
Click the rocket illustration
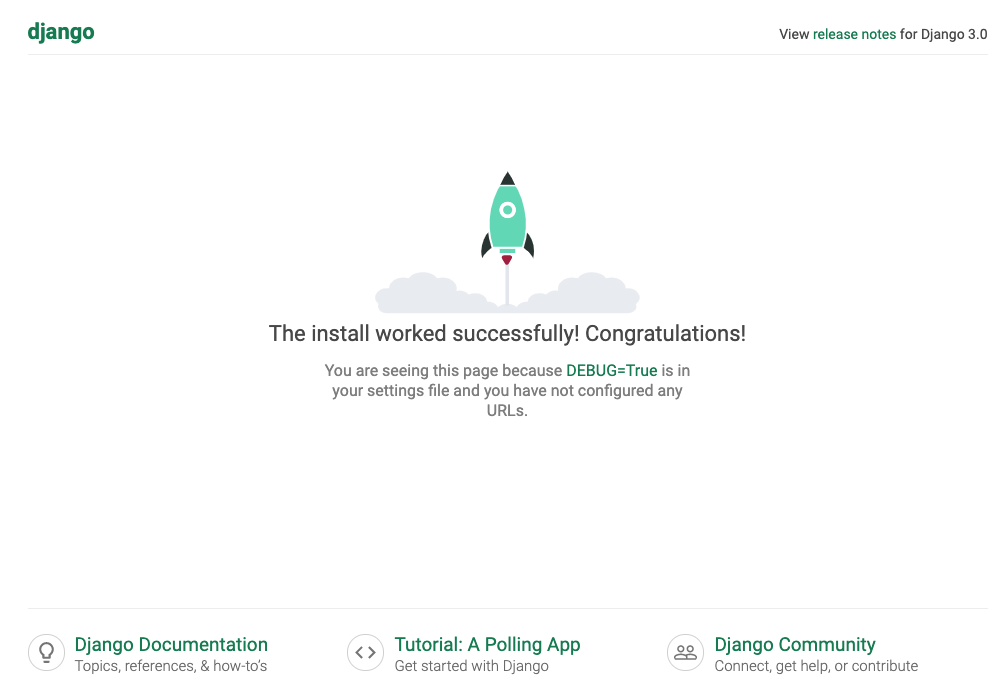coord(507,242)
